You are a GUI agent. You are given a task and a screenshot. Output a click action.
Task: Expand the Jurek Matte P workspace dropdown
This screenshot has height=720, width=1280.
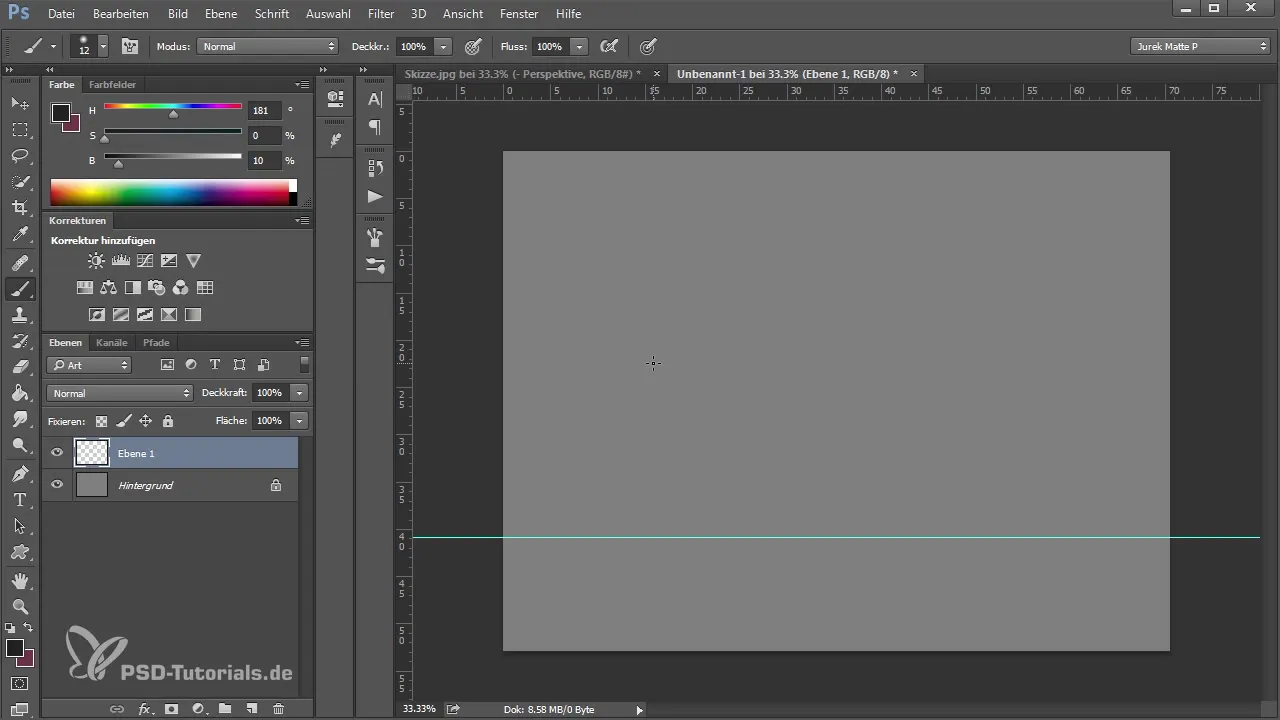1200,46
